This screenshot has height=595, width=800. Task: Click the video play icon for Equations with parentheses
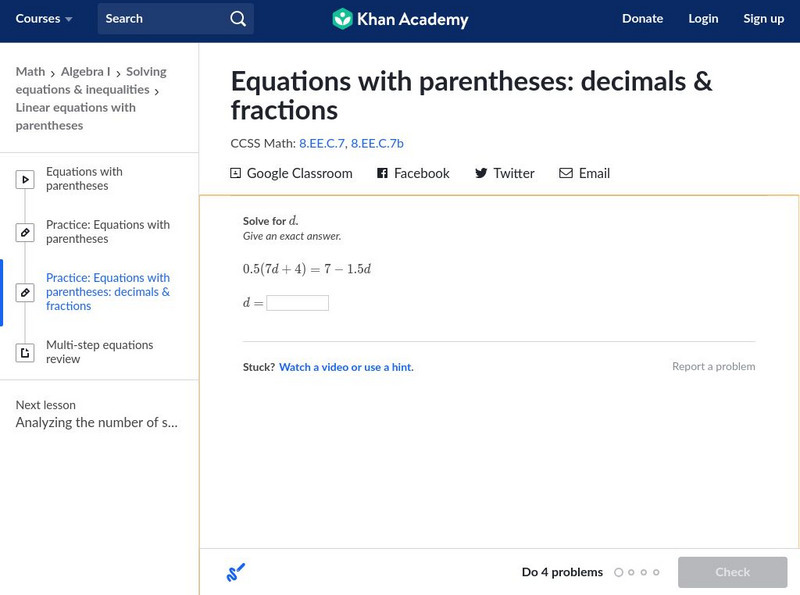[x=26, y=180]
